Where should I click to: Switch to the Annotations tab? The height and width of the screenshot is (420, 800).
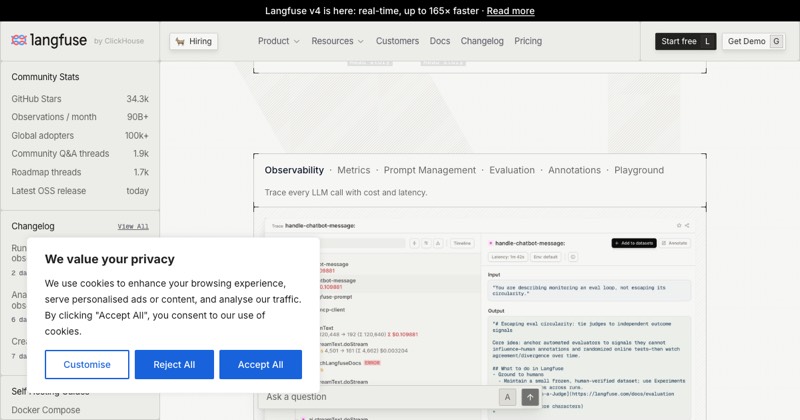tap(574, 170)
